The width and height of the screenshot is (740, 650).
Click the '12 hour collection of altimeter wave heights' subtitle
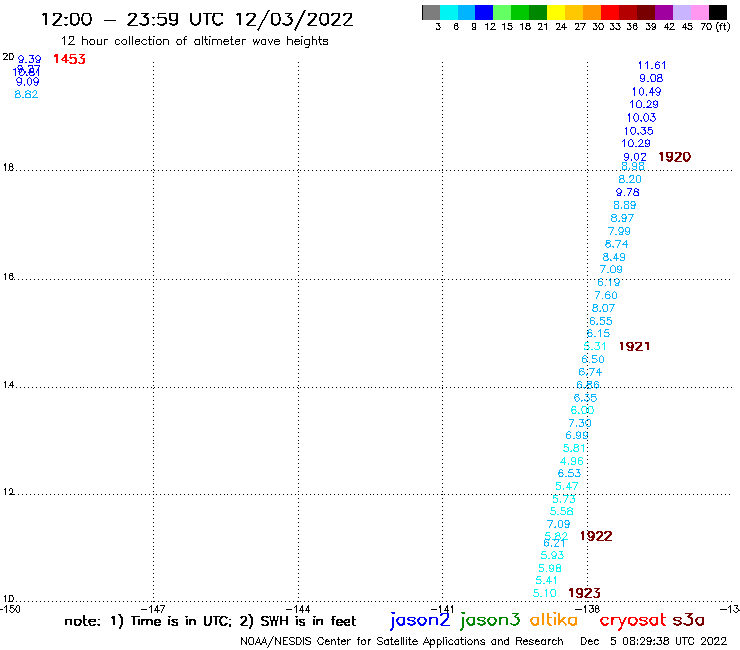pyautogui.click(x=194, y=41)
